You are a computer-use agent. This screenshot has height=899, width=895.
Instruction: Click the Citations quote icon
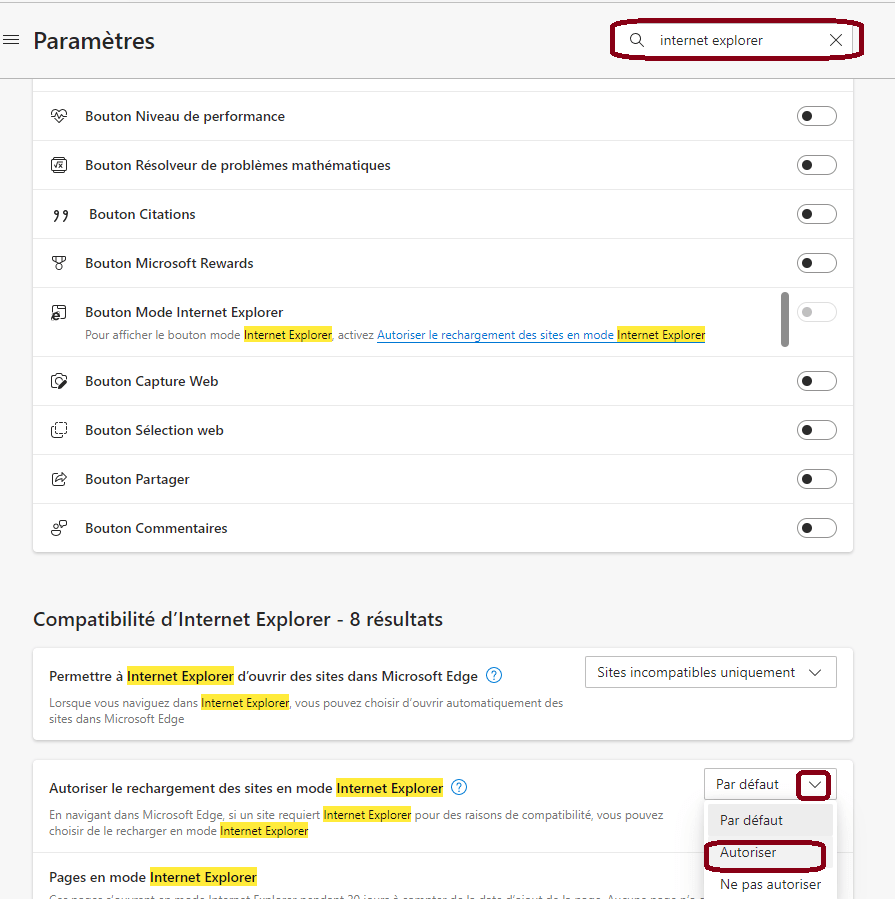tap(60, 215)
